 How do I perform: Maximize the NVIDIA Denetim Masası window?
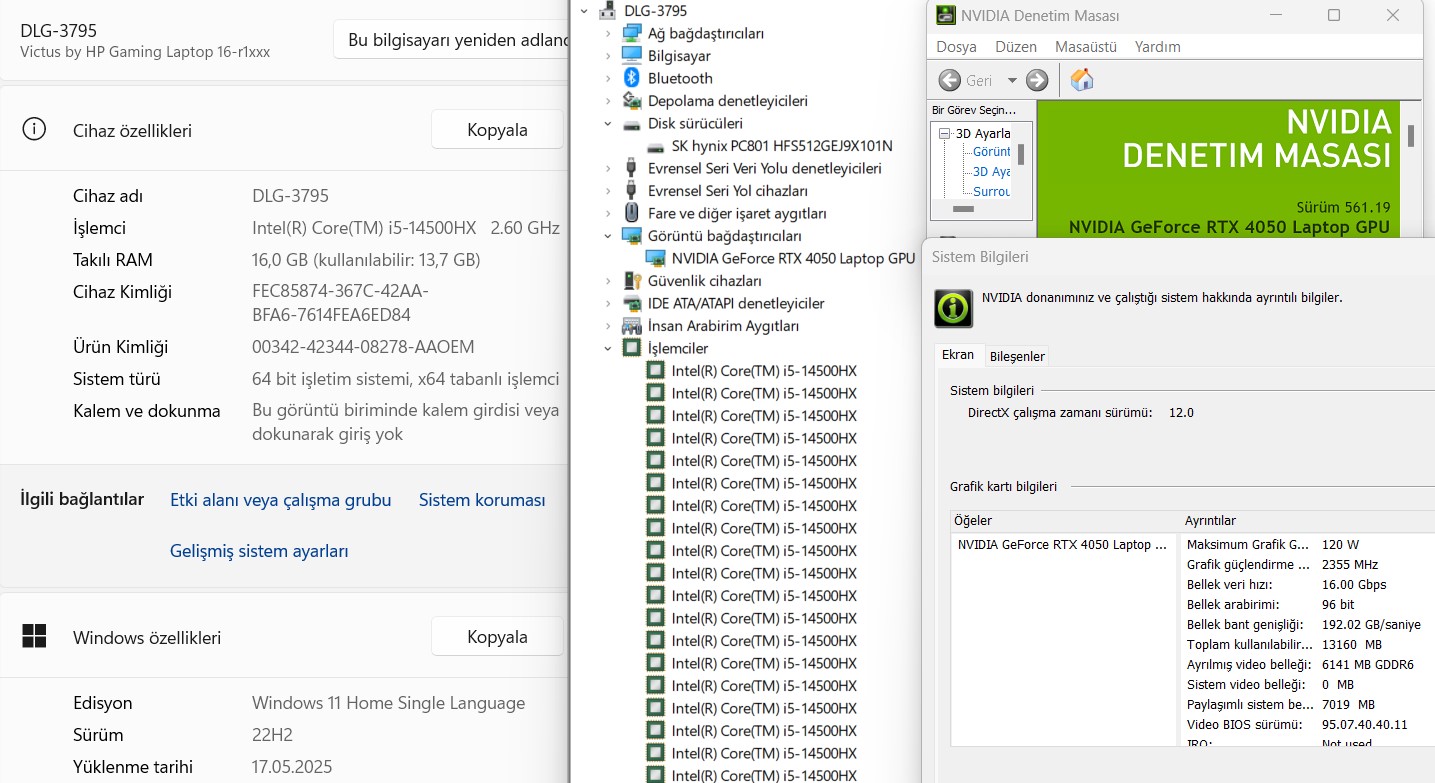coord(1334,15)
